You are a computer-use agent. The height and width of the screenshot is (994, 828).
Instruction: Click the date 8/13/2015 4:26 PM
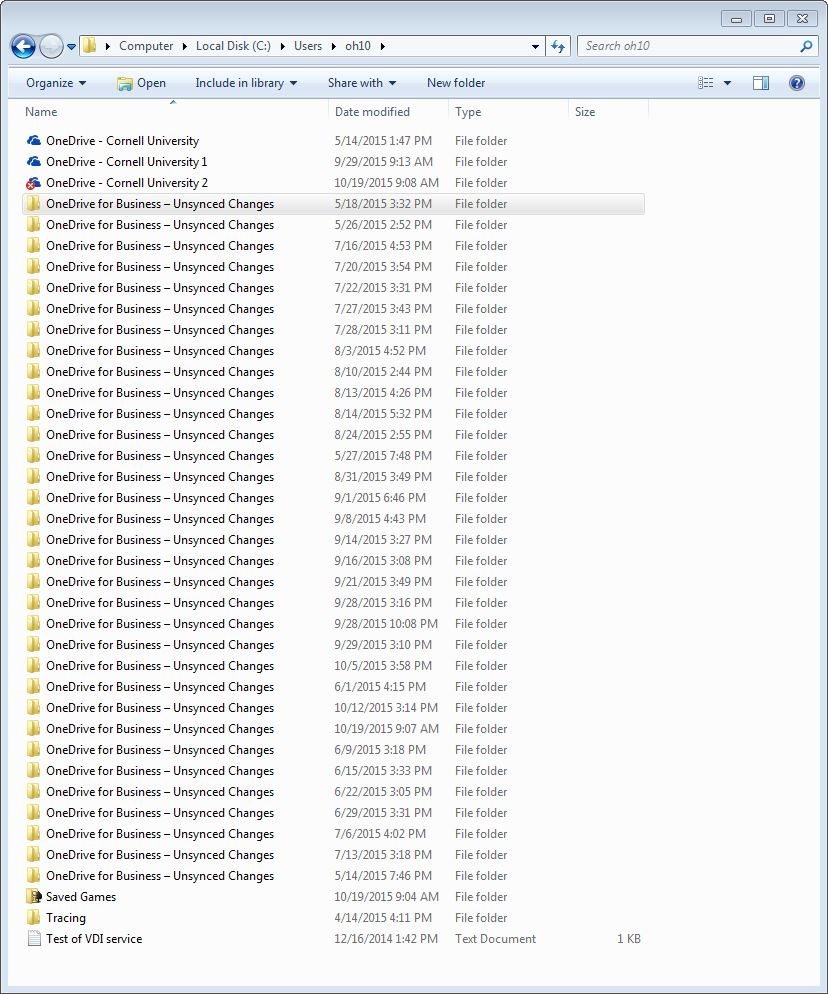click(x=383, y=392)
